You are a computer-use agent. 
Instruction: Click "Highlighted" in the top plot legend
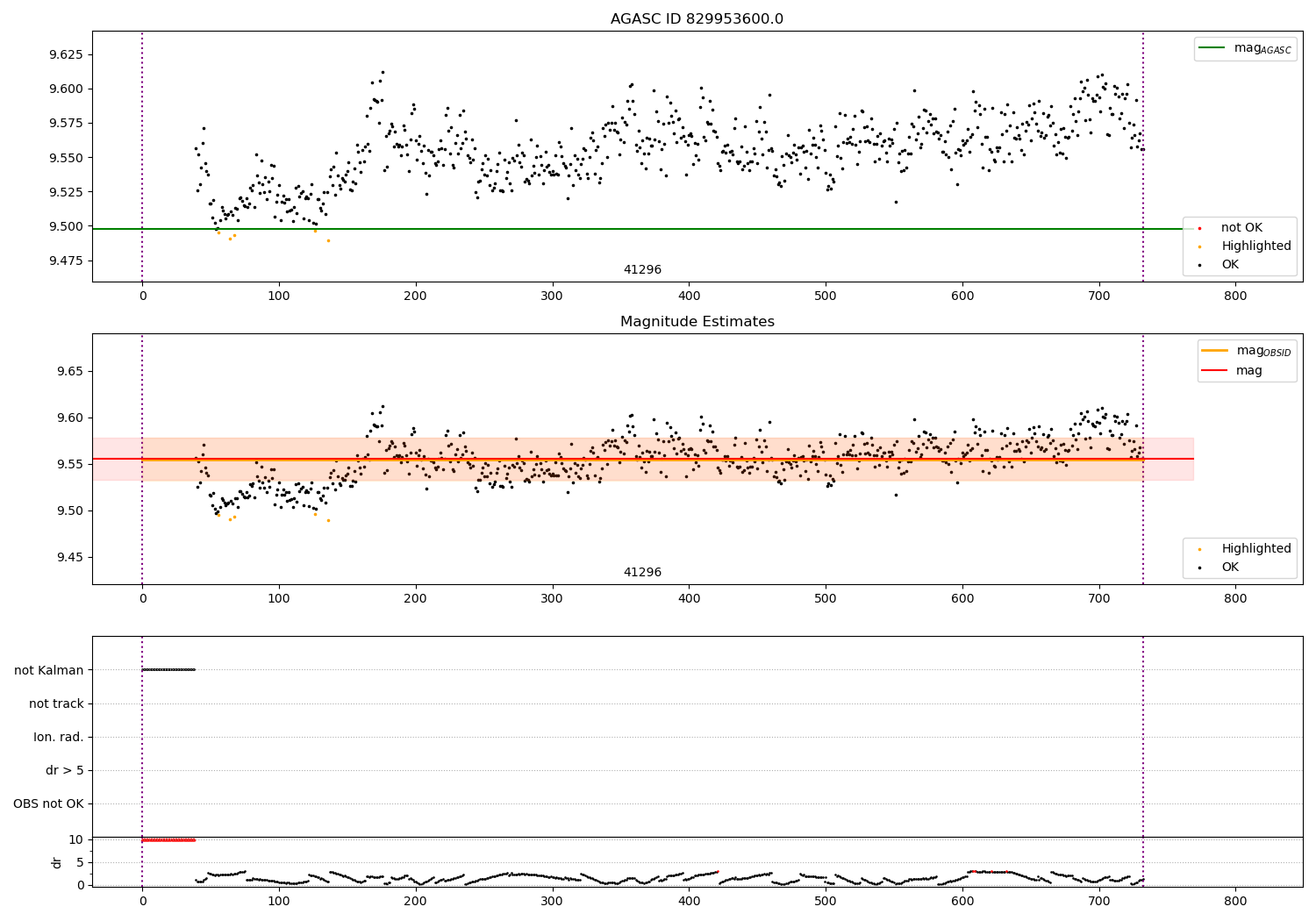1256,246
